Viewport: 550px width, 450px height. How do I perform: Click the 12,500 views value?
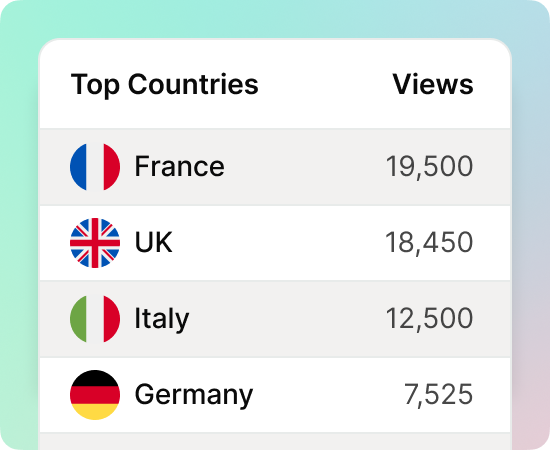429,319
